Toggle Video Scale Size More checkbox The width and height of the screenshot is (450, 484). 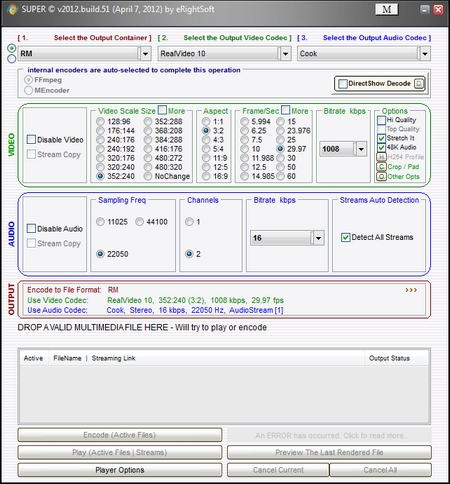point(162,110)
